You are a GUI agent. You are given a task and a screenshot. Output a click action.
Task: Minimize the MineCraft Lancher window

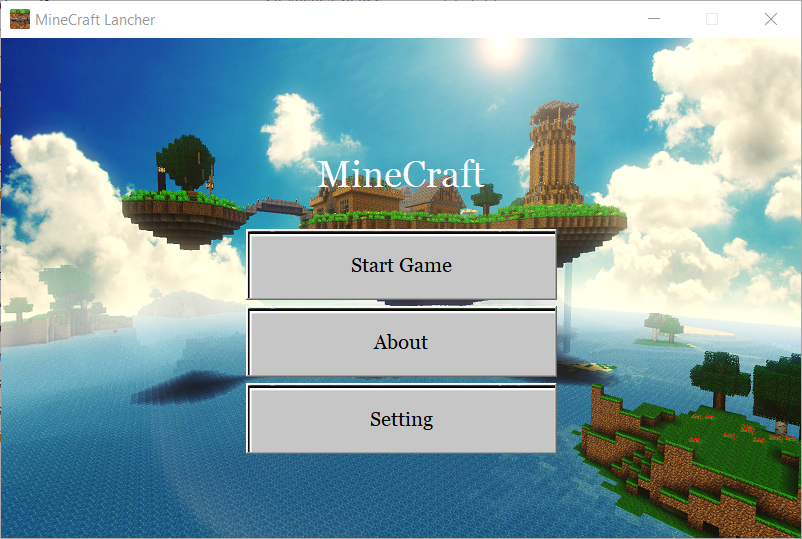[654, 19]
